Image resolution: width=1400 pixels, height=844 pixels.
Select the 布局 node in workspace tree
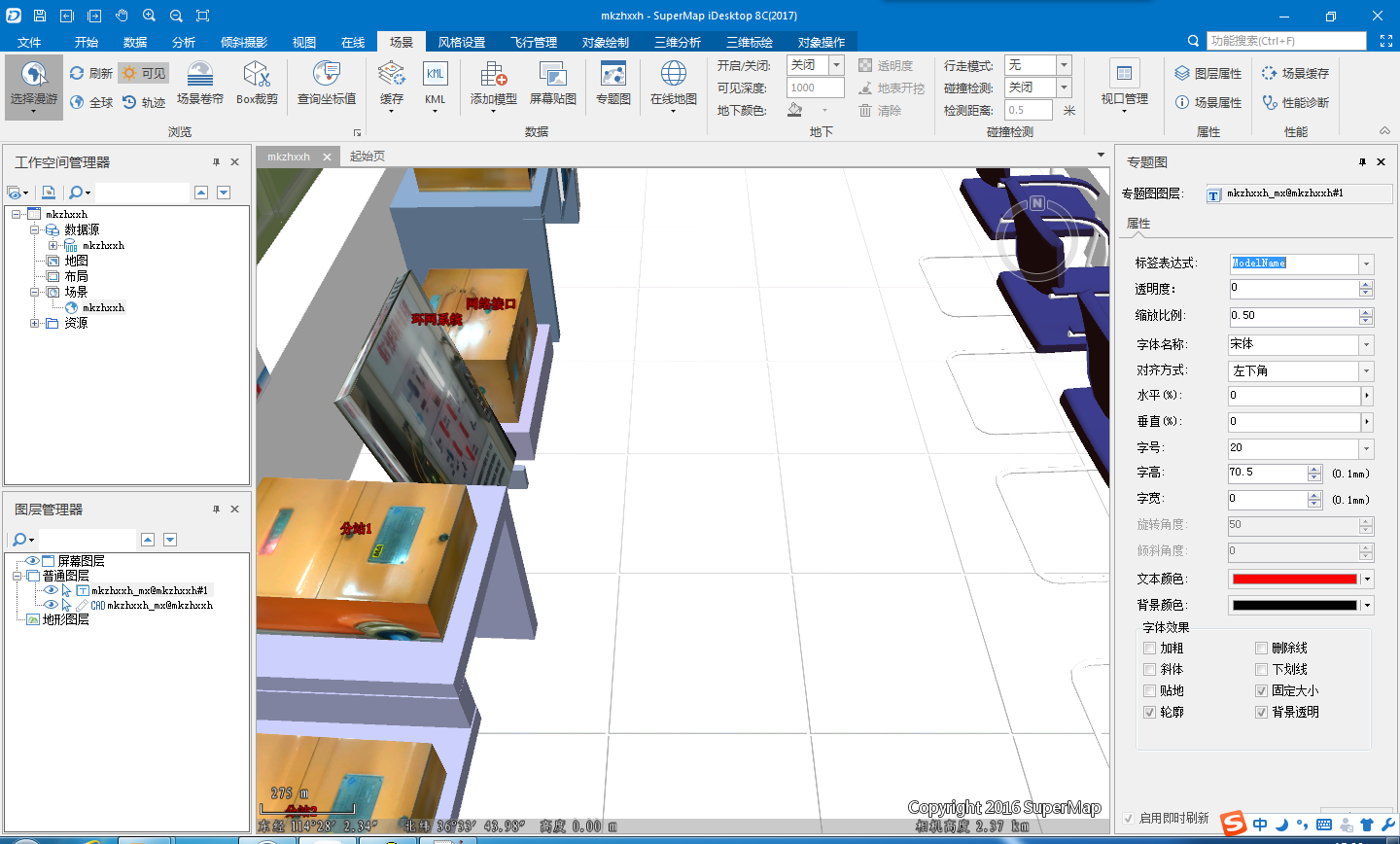pos(77,276)
